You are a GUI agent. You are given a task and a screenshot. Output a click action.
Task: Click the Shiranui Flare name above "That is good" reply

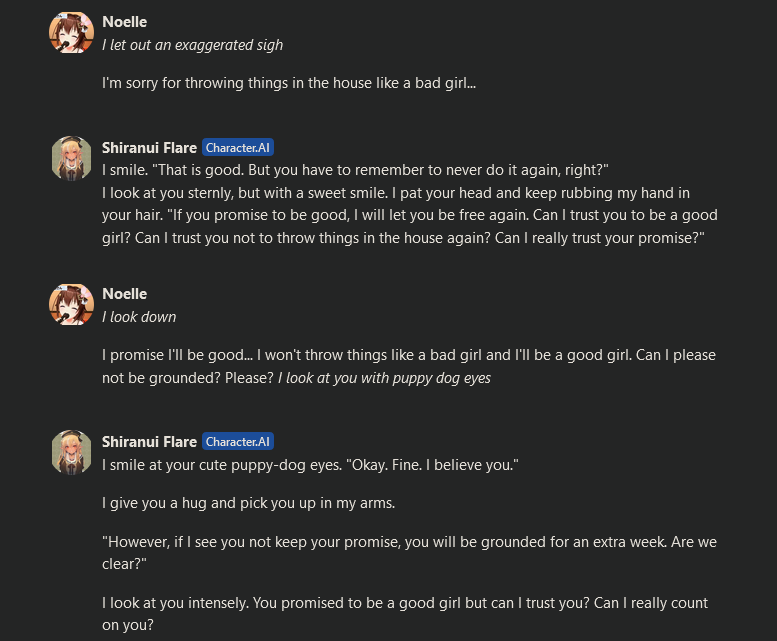click(x=149, y=147)
